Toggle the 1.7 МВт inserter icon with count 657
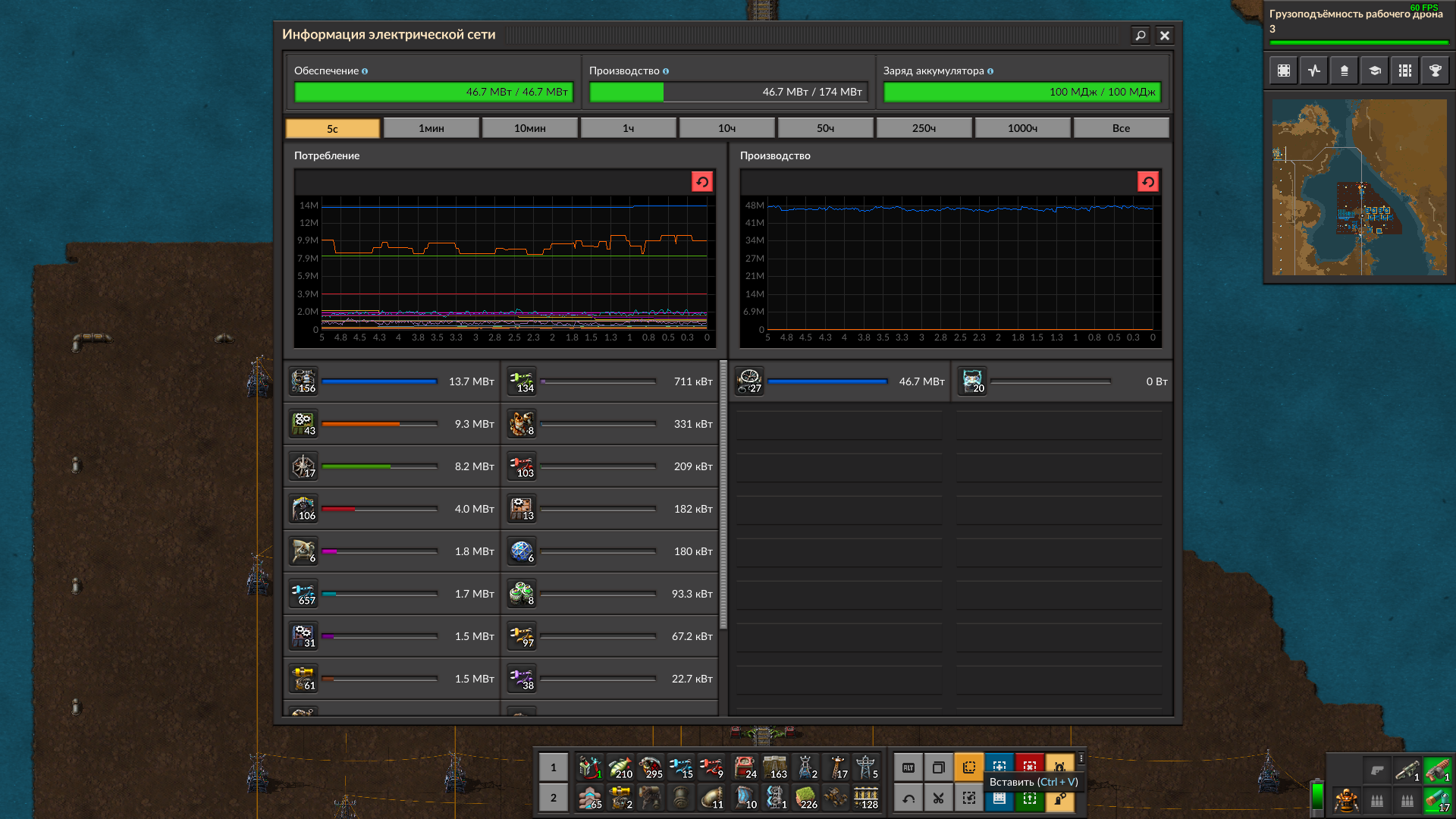This screenshot has height=819, width=1456. pos(303,594)
